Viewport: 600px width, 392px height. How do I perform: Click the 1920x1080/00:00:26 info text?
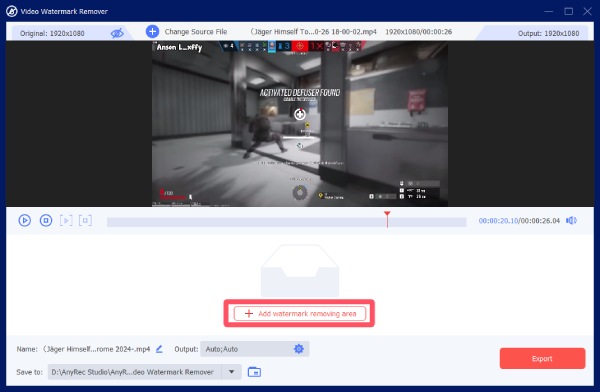419,32
